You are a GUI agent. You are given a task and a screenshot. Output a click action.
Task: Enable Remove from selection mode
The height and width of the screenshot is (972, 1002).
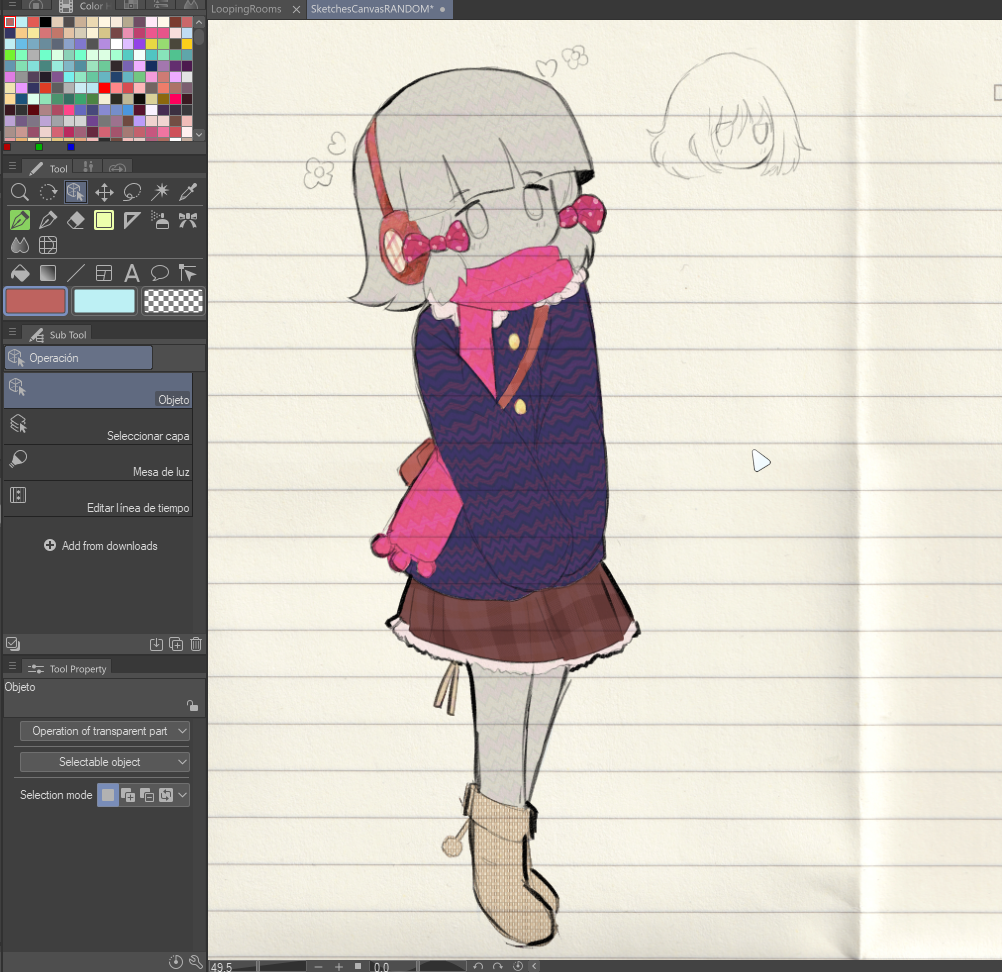tap(147, 795)
